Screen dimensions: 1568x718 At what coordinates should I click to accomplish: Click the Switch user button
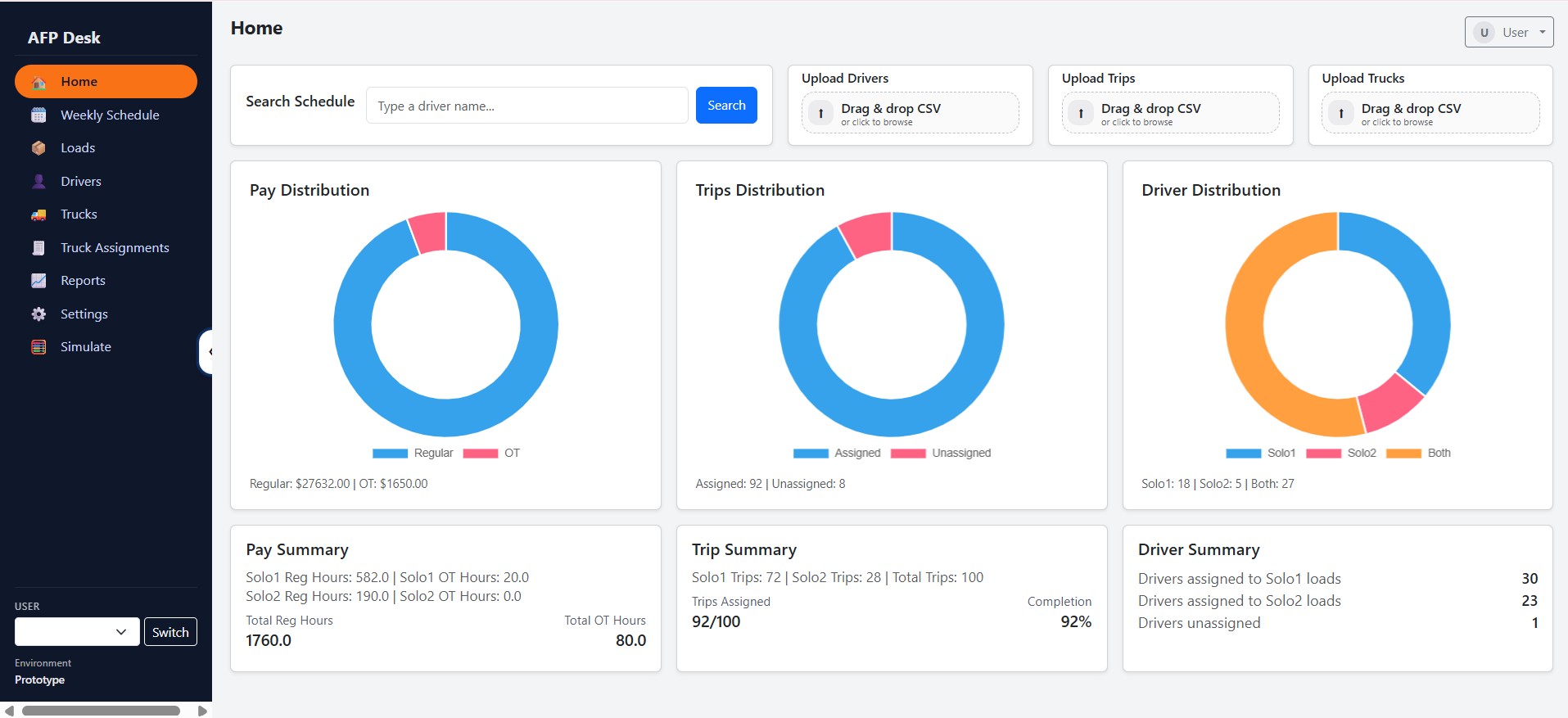click(x=170, y=632)
